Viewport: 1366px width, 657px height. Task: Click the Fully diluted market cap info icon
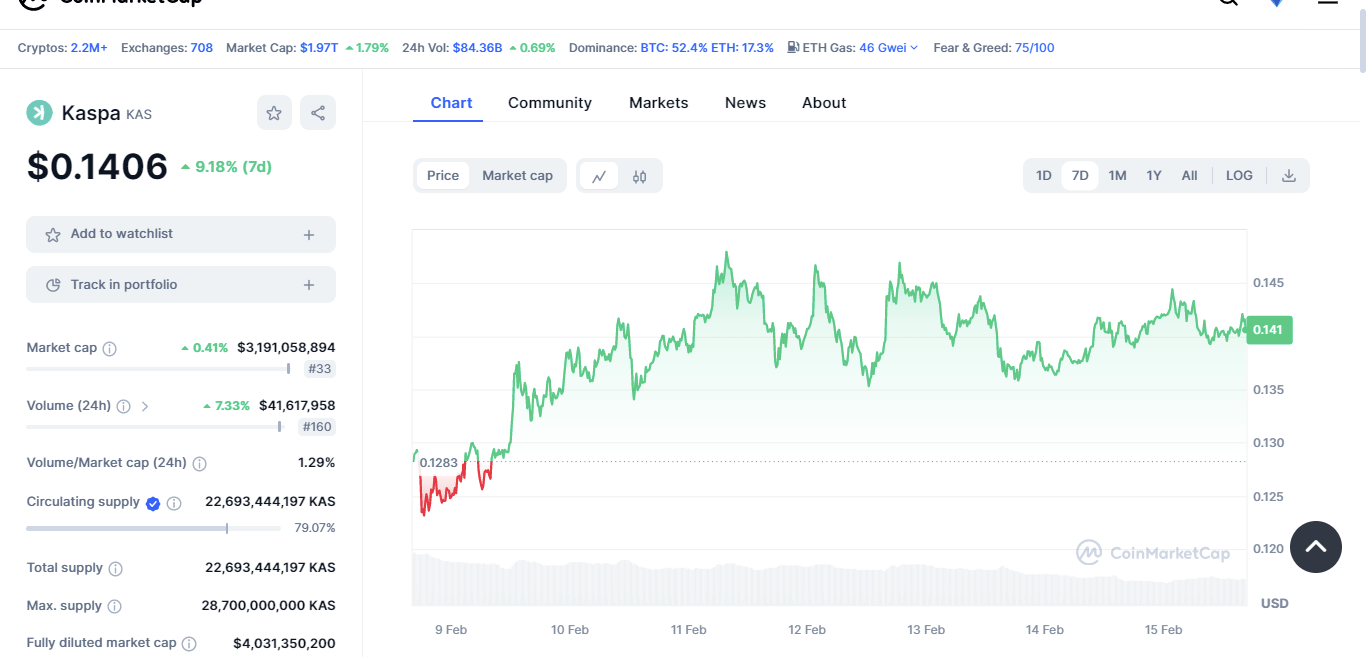189,644
